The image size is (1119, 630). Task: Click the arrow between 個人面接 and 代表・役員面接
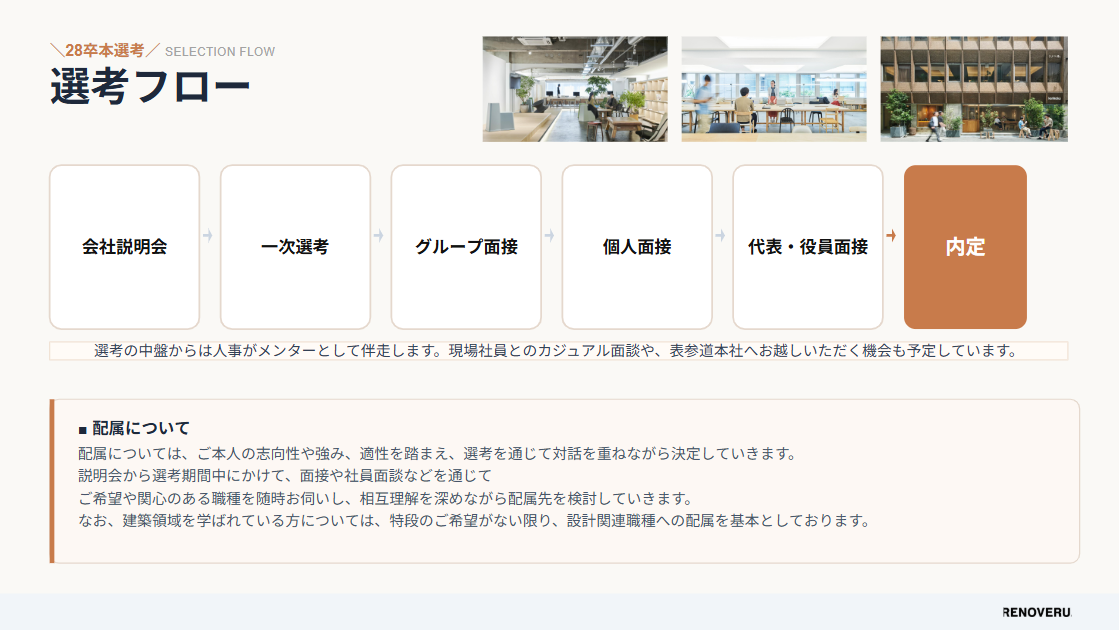pos(721,235)
